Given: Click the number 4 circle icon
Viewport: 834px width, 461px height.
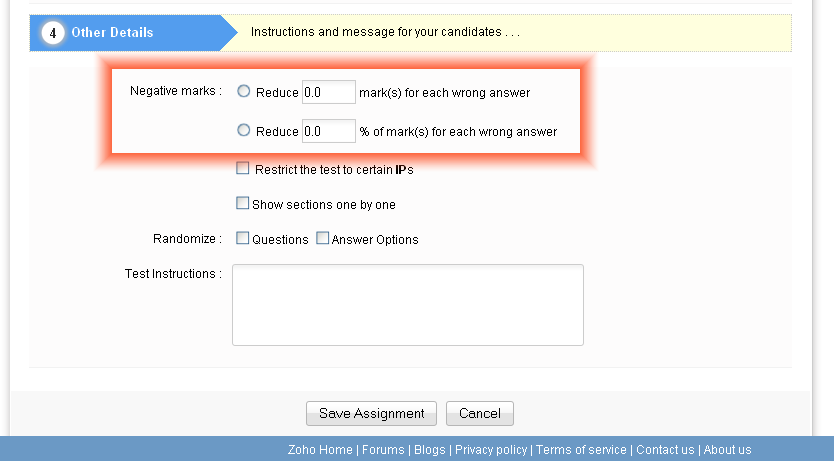Looking at the screenshot, I should tap(53, 33).
